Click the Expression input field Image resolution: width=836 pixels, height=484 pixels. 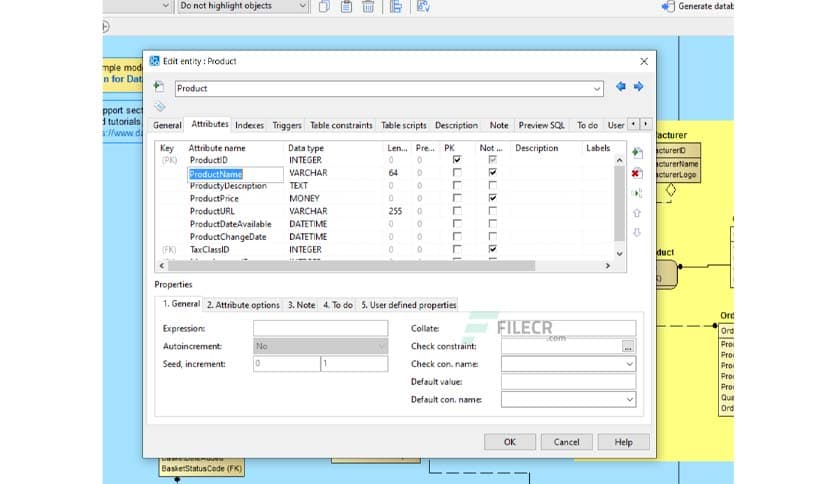point(320,328)
